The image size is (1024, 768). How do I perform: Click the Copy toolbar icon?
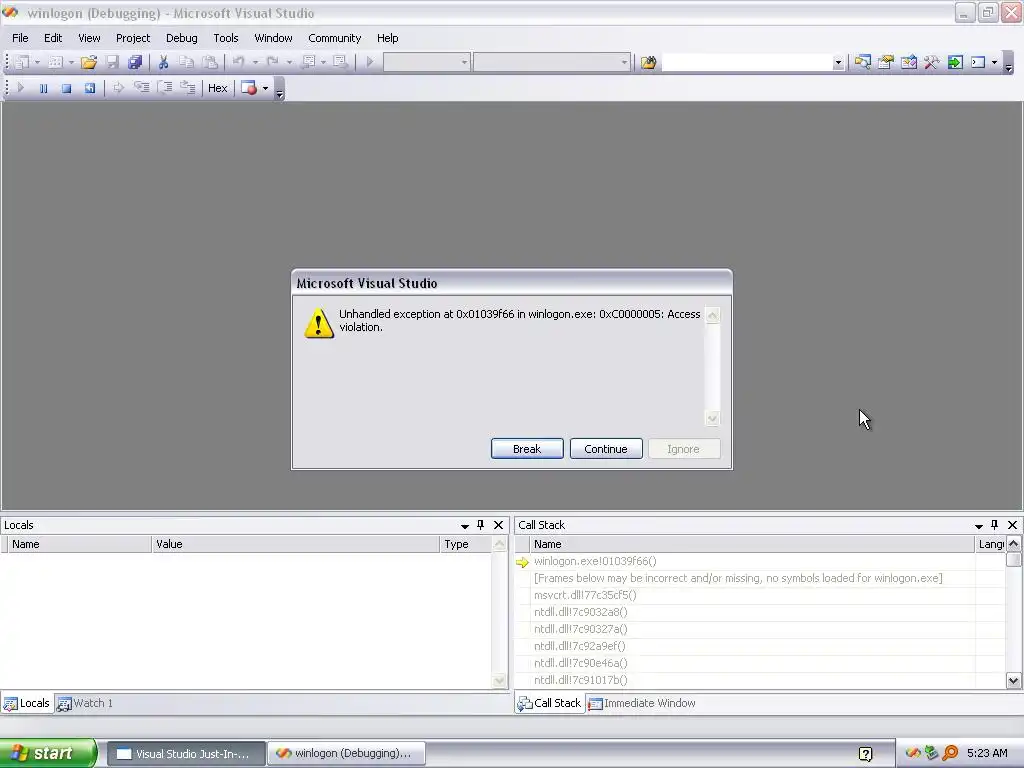click(187, 62)
